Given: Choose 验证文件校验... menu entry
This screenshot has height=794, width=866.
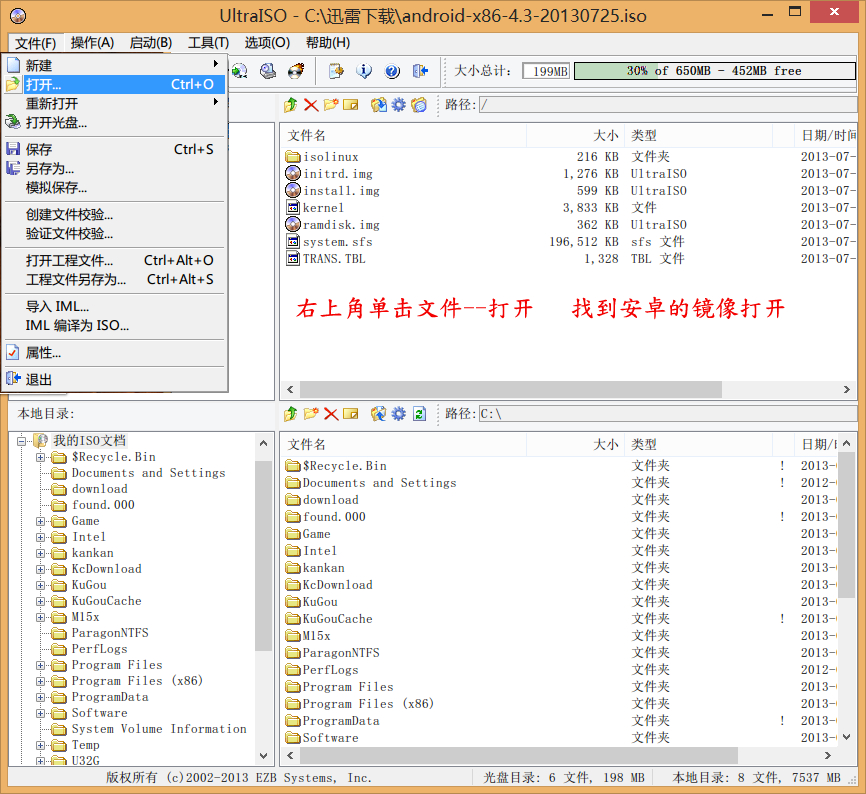Looking at the screenshot, I should click(x=115, y=234).
